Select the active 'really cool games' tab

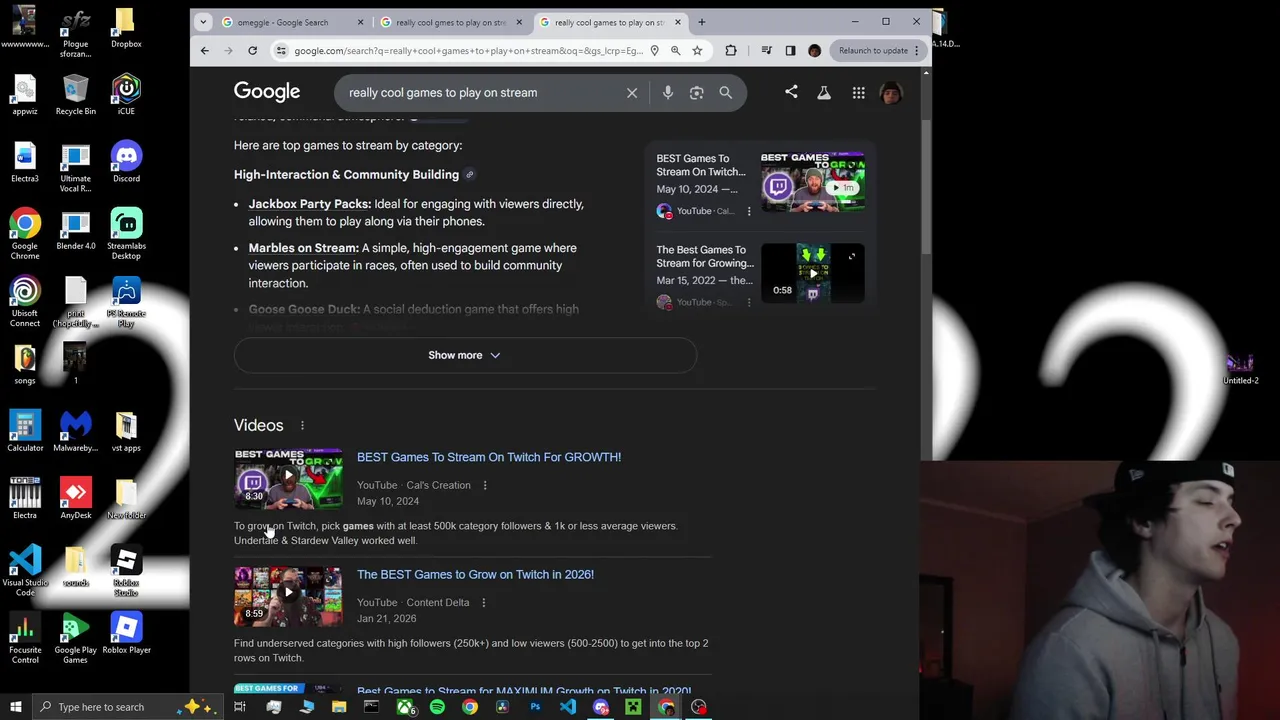(610, 22)
